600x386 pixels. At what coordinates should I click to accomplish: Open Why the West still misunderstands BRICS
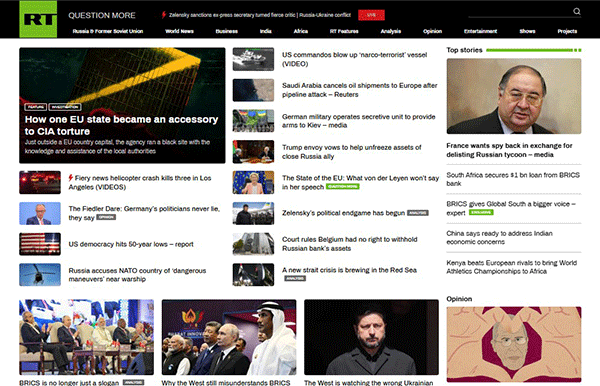(226, 383)
